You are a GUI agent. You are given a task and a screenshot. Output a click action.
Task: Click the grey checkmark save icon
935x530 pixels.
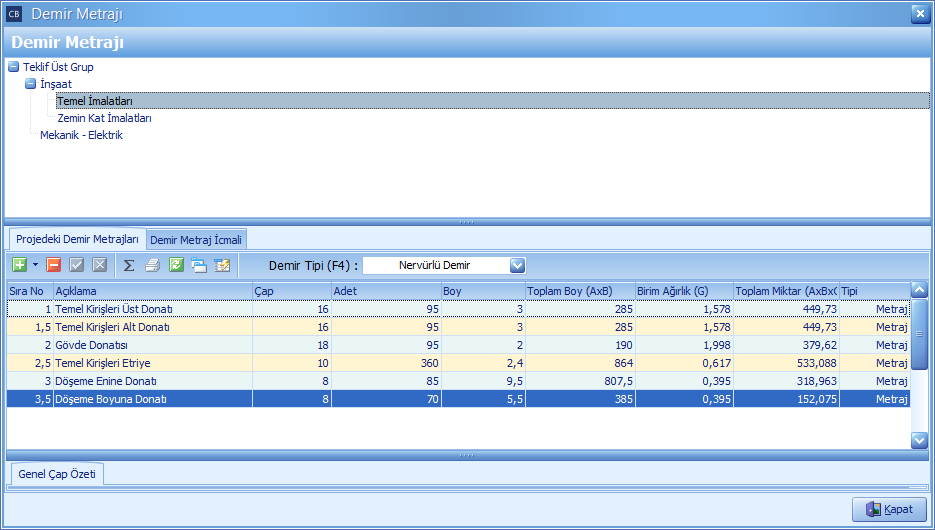pyautogui.click(x=77, y=265)
